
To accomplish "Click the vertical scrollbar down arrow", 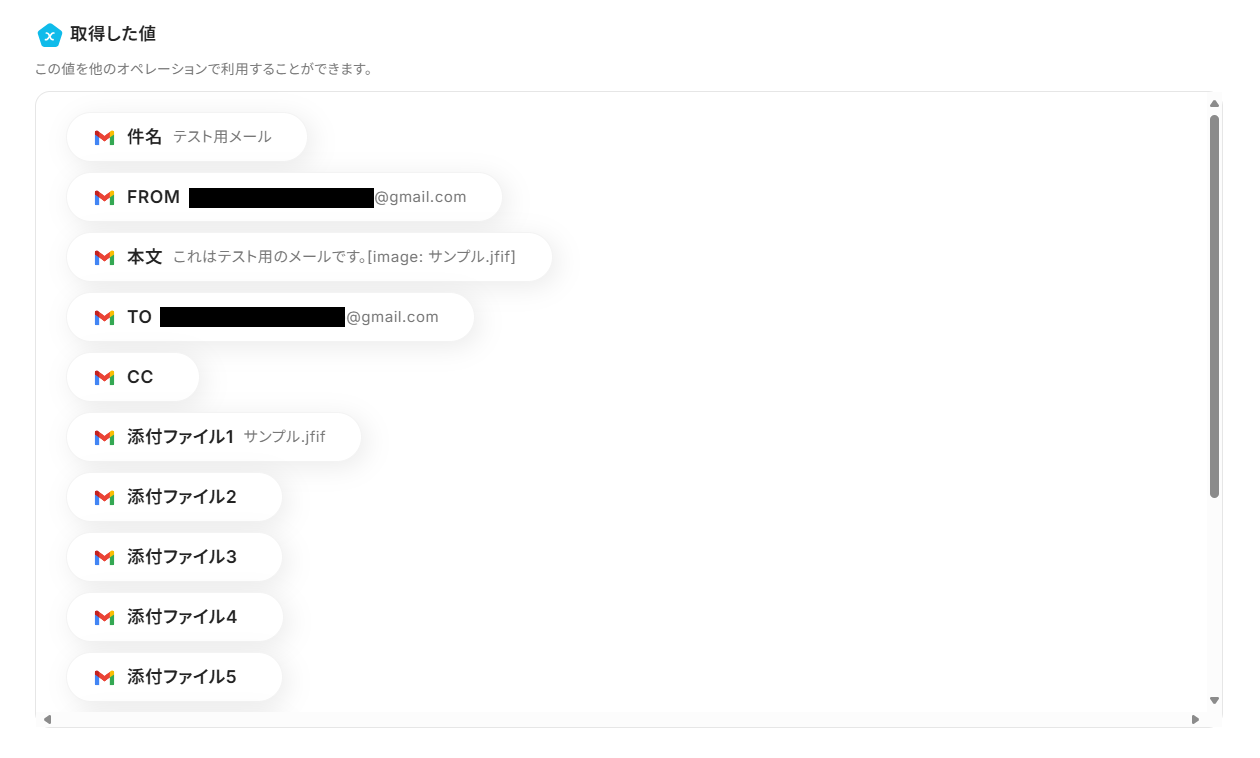I will 1214,701.
